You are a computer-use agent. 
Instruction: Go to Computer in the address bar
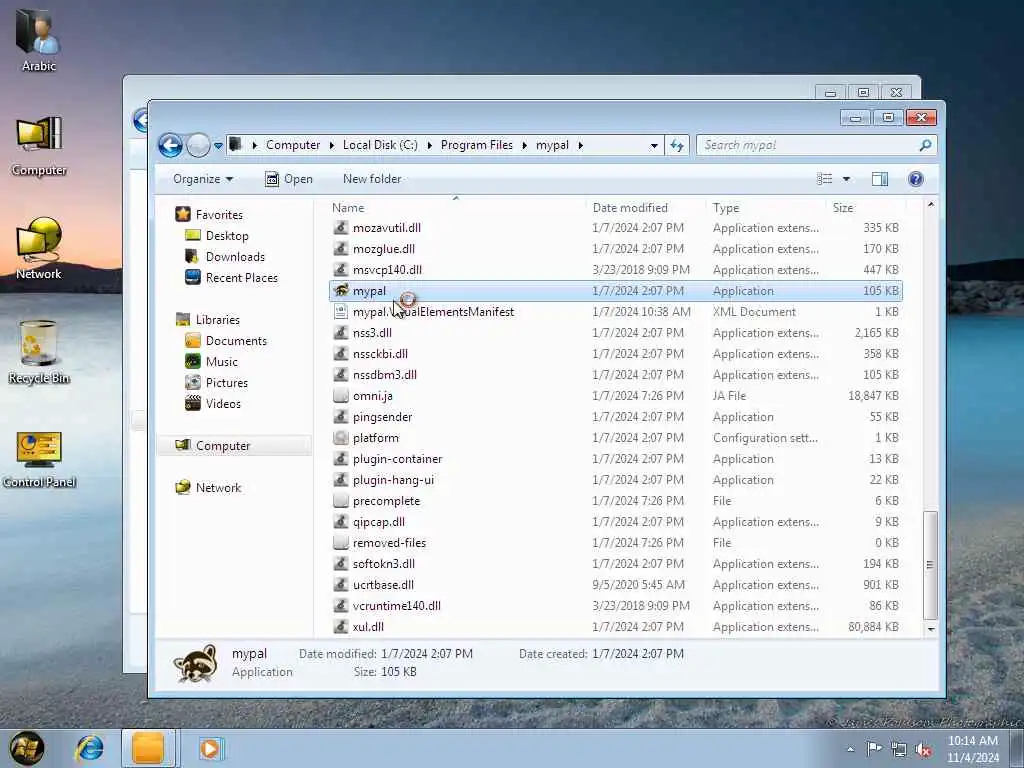(293, 145)
